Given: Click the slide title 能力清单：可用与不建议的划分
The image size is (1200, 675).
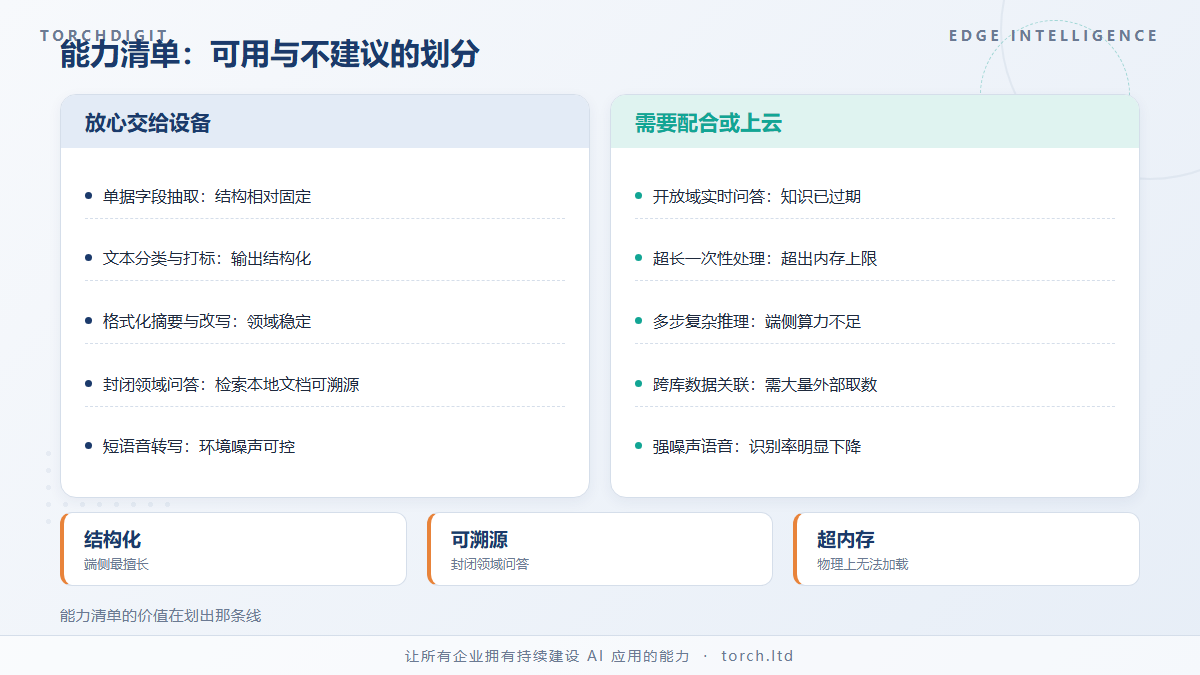Looking at the screenshot, I should pos(270,54).
